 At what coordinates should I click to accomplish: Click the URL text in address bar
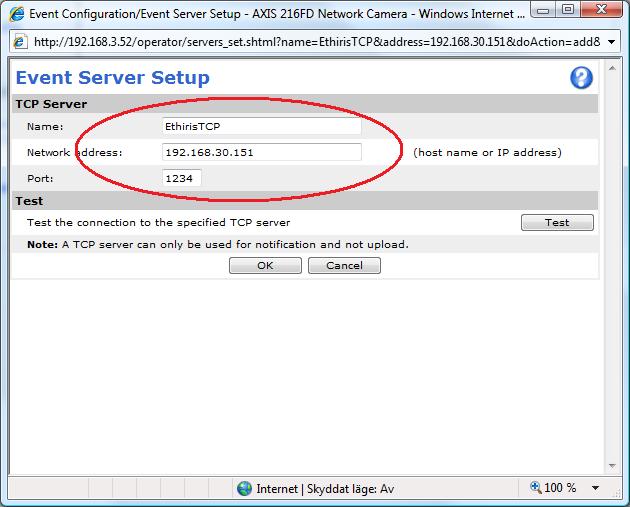click(x=317, y=42)
